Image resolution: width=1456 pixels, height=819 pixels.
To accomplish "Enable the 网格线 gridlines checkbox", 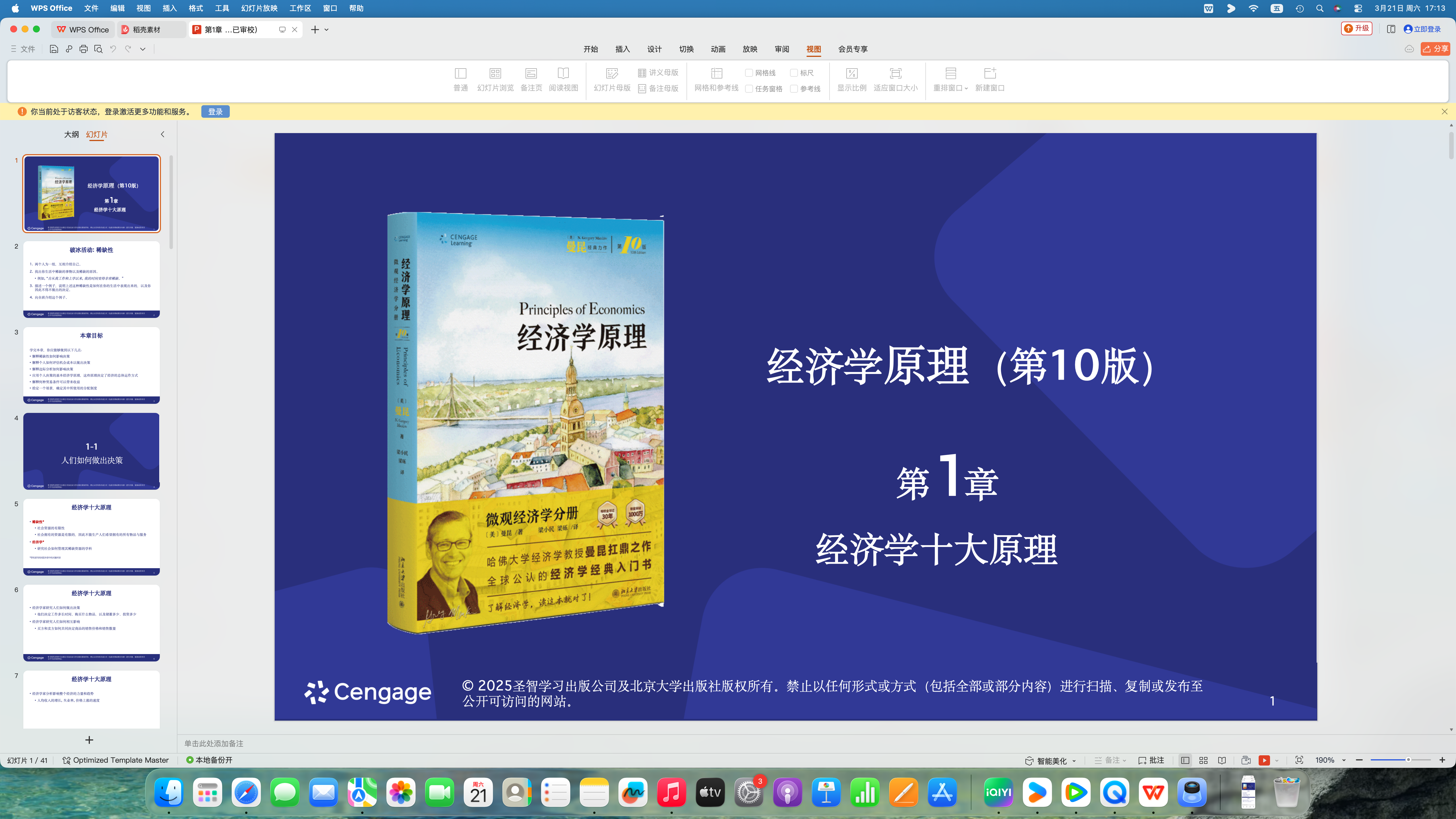I will click(x=749, y=73).
